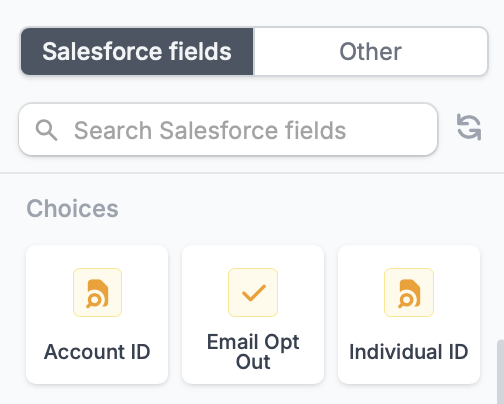Add the Email Opt Out field card
The width and height of the screenshot is (504, 404).
point(253,315)
